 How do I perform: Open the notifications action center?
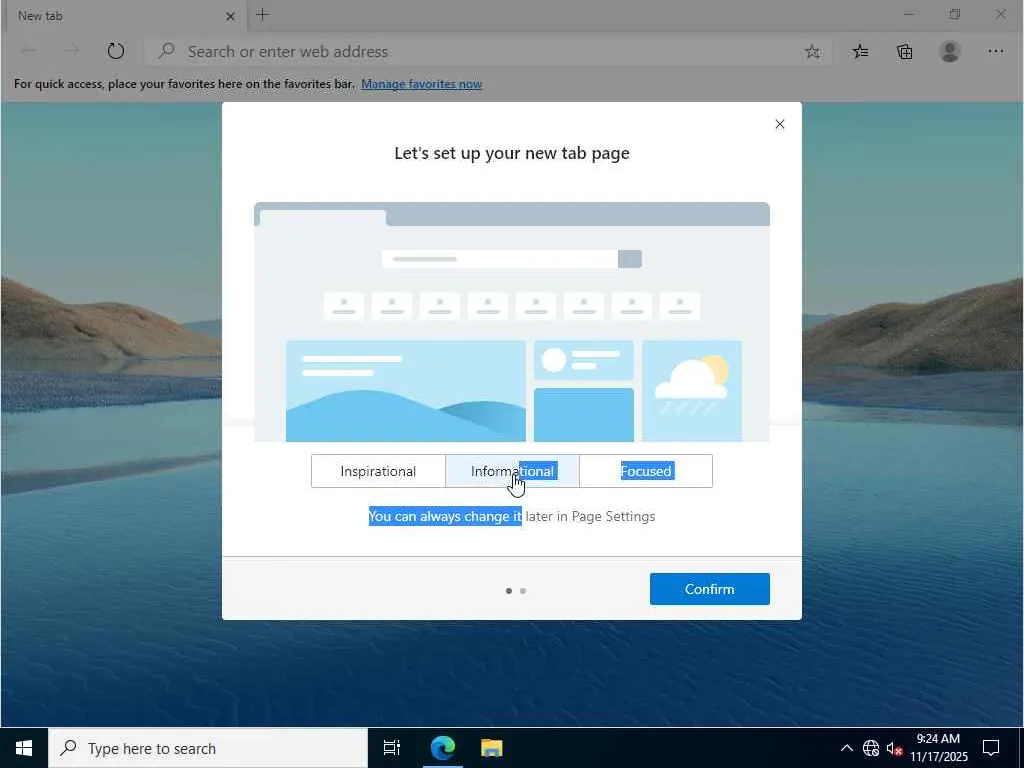pyautogui.click(x=991, y=748)
